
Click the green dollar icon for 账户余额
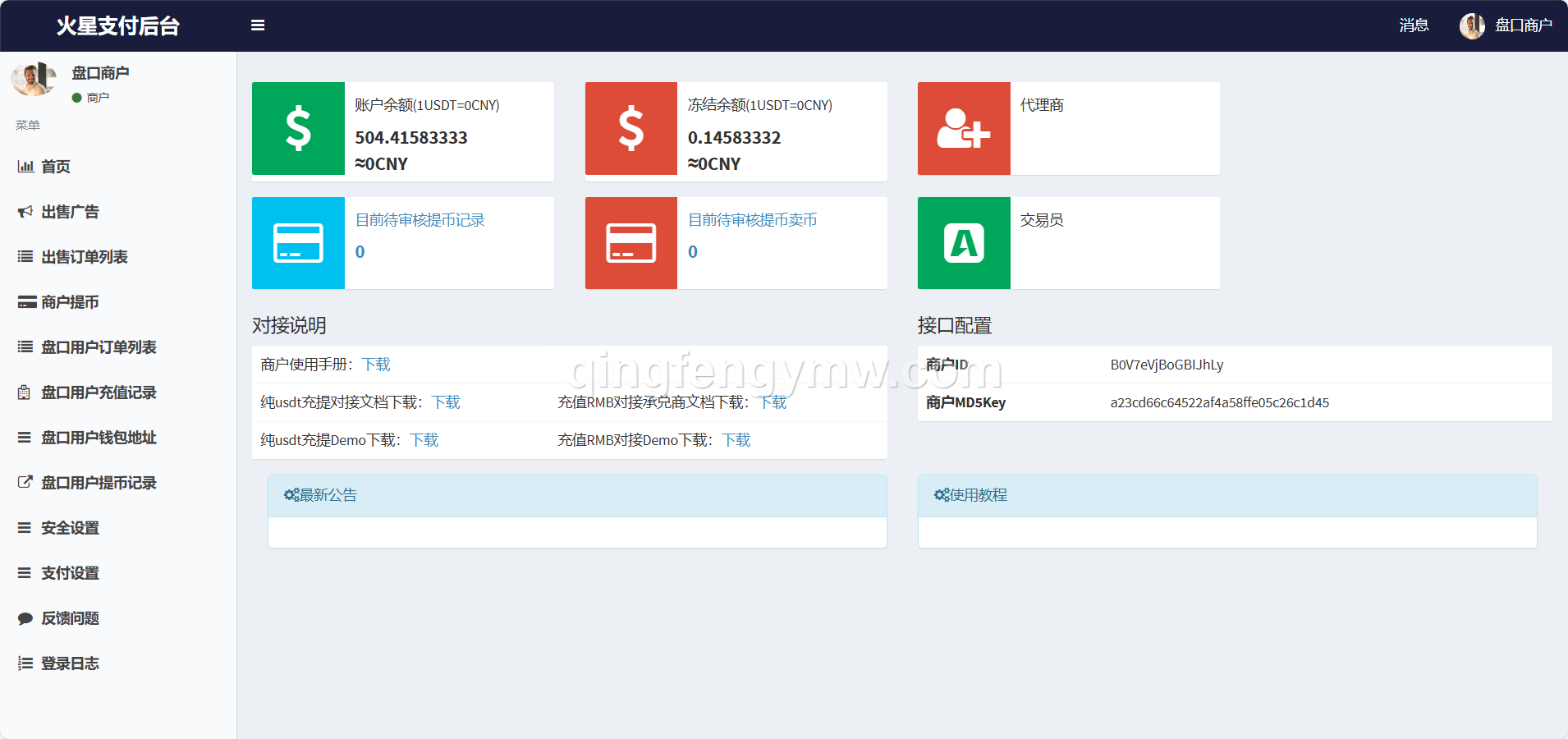pos(298,128)
